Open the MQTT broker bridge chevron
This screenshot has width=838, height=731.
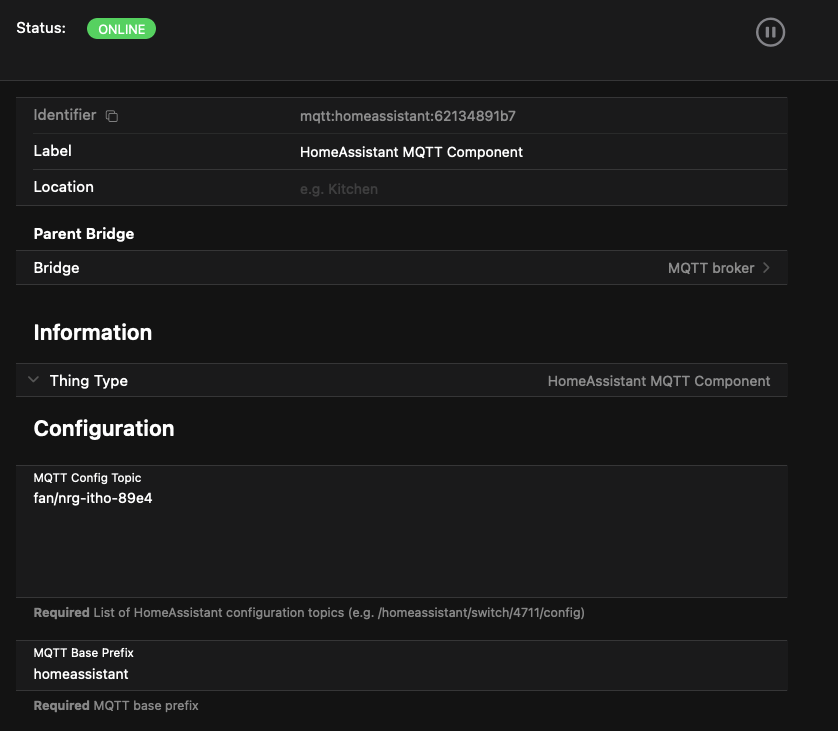click(x=766, y=268)
